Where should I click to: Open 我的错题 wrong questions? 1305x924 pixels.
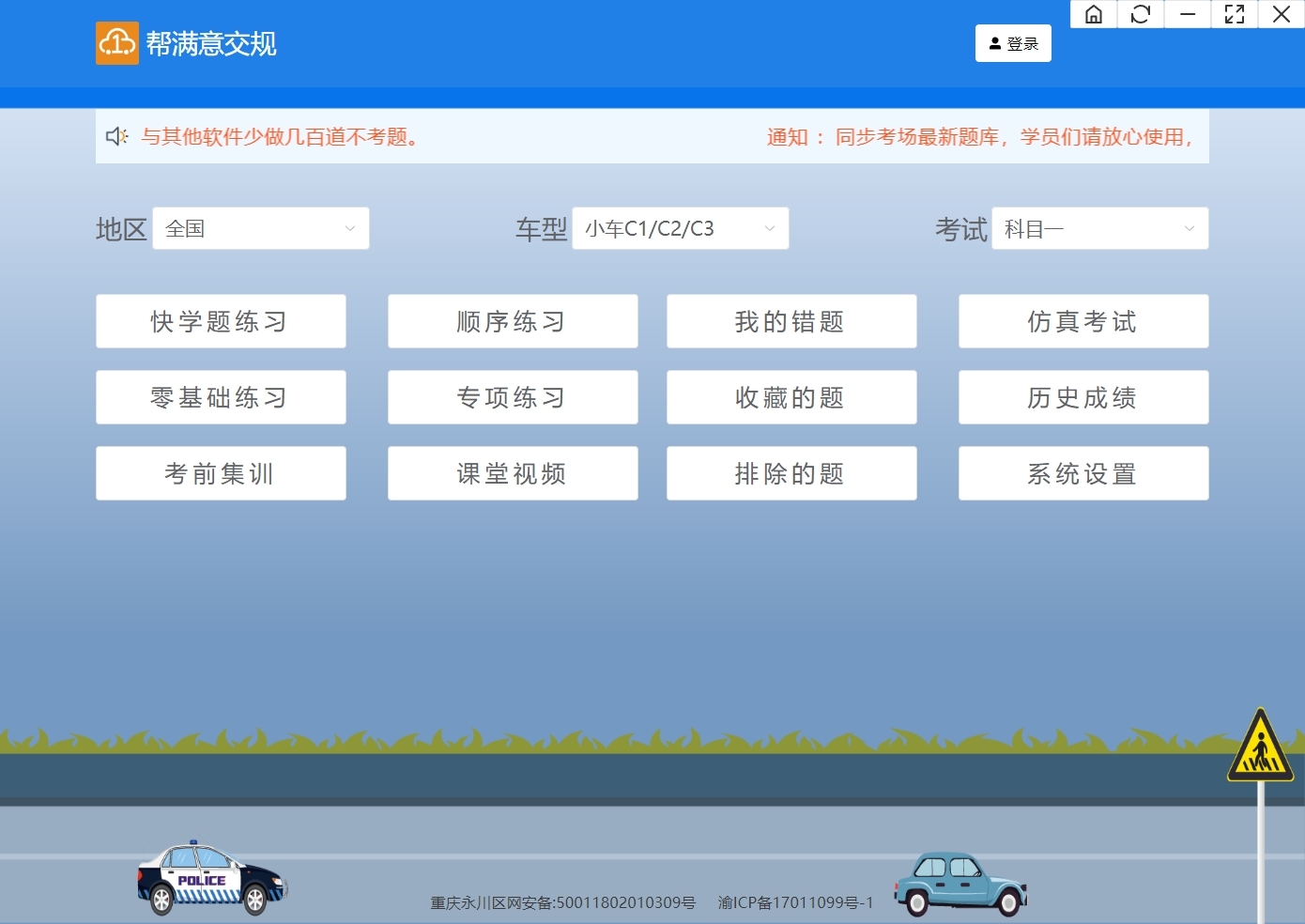click(x=791, y=321)
